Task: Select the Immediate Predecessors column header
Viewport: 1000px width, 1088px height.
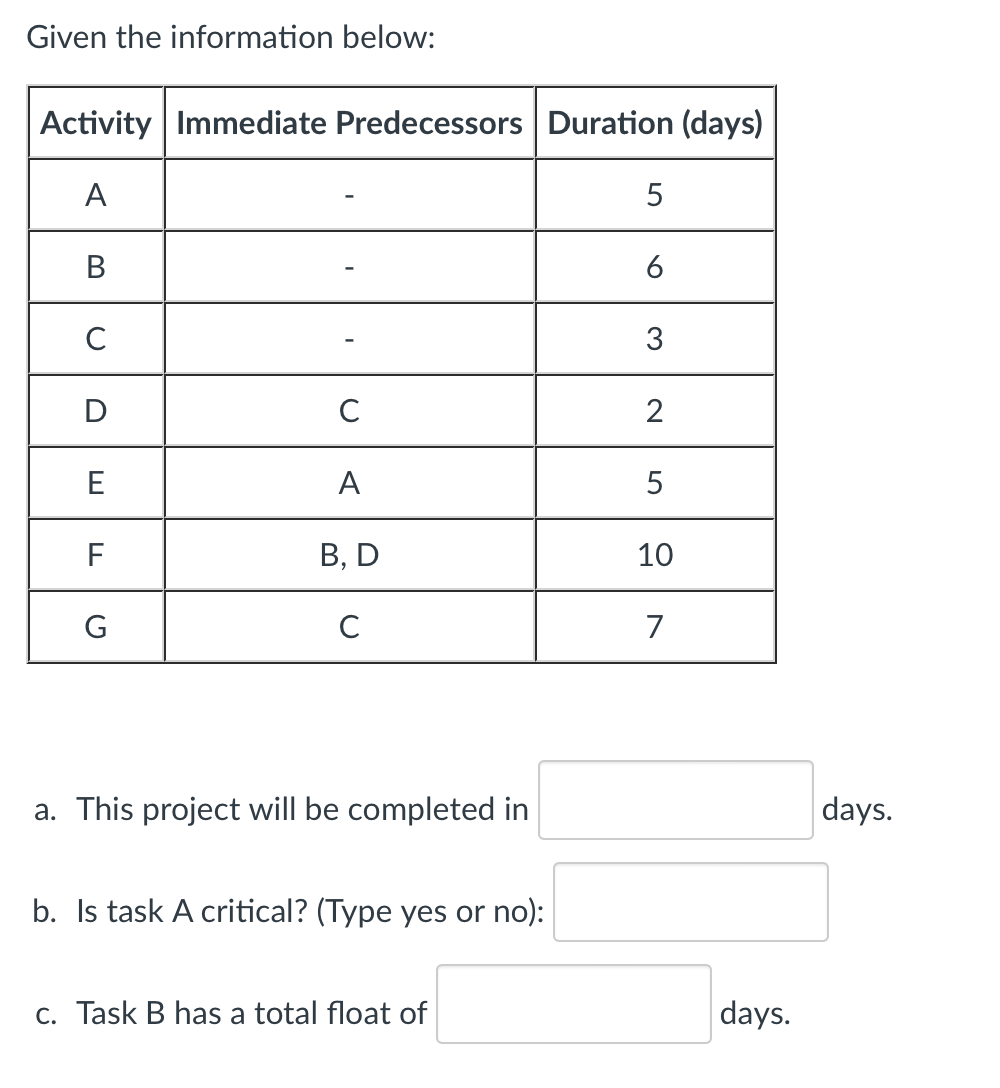Action: 349,123
